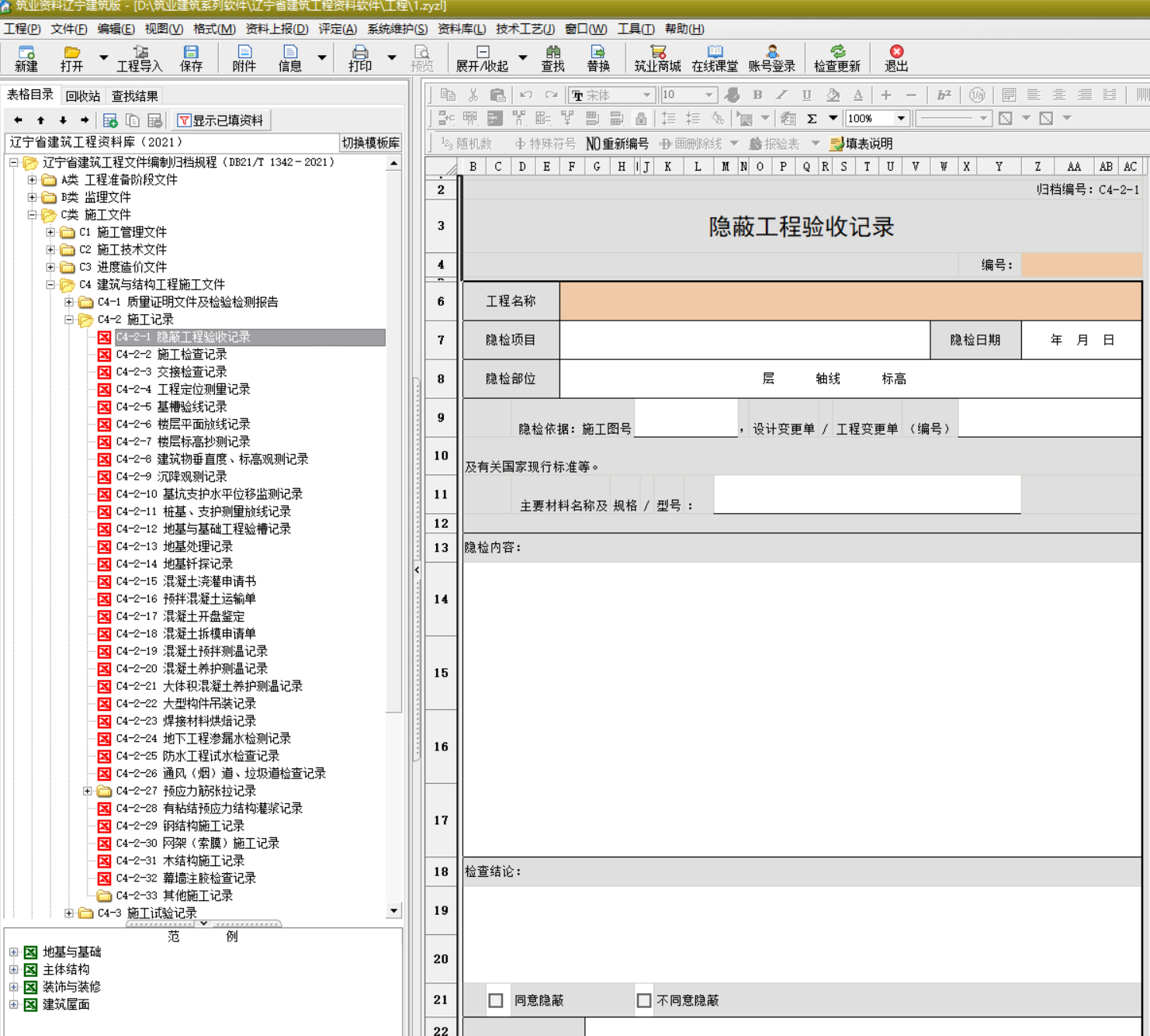Screen dimensions: 1150x1036
Task: Select C4-2-15 混凝土浇灌申请书 in tree
Action: pyautogui.click(x=186, y=581)
